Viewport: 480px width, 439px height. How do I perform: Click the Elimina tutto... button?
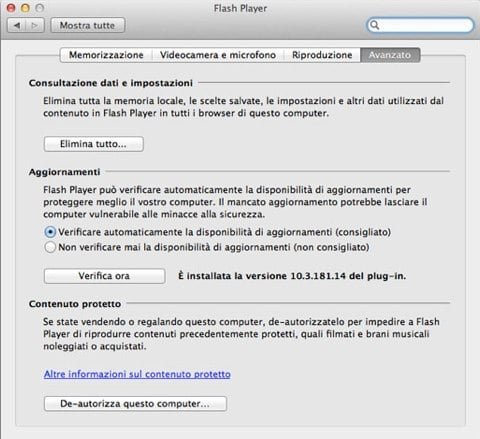(x=94, y=144)
